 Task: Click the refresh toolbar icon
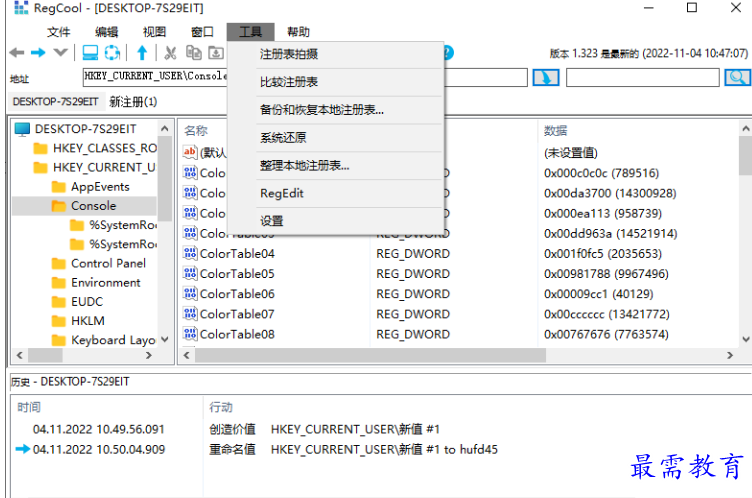click(x=112, y=52)
